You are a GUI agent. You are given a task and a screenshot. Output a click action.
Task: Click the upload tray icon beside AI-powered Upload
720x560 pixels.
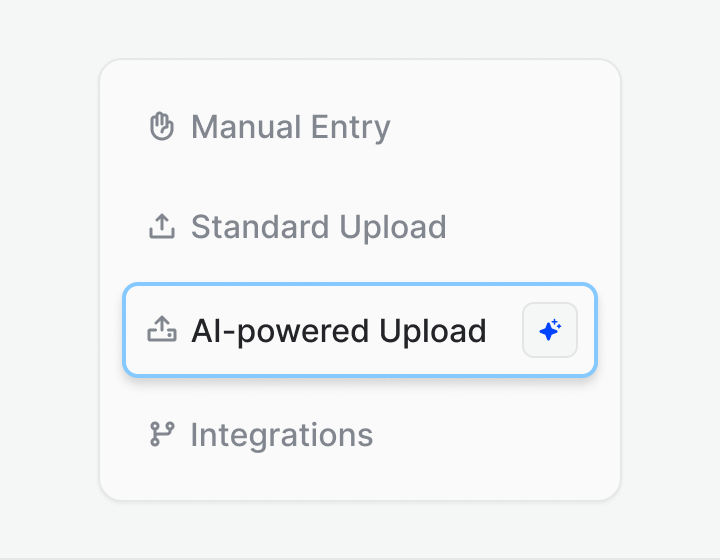(x=162, y=329)
